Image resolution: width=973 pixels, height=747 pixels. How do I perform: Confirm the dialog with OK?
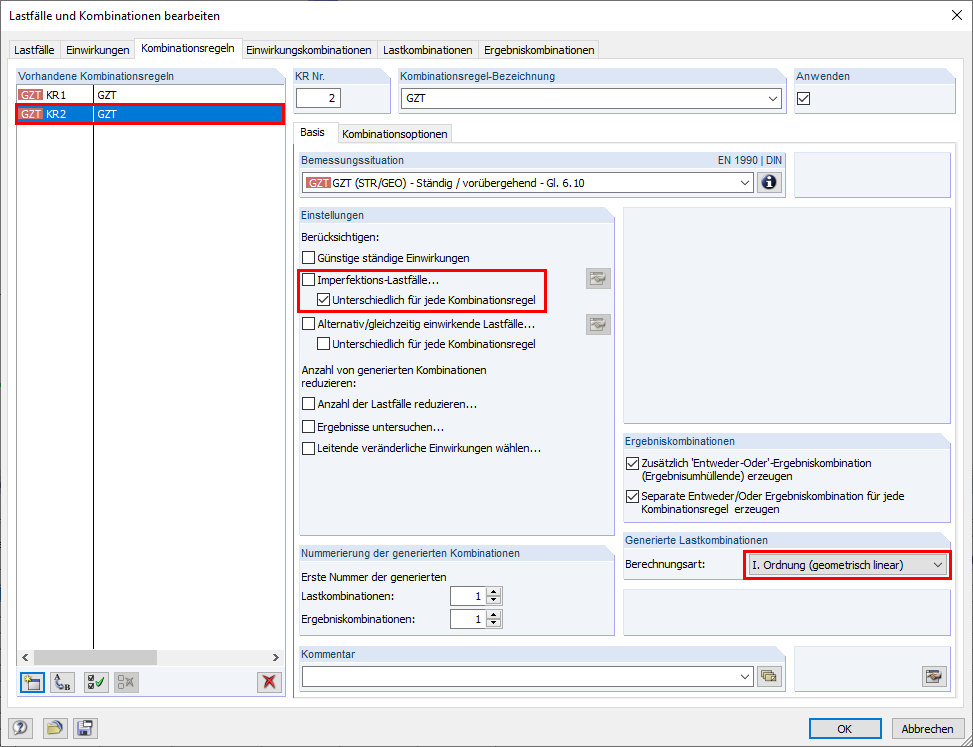click(x=845, y=728)
